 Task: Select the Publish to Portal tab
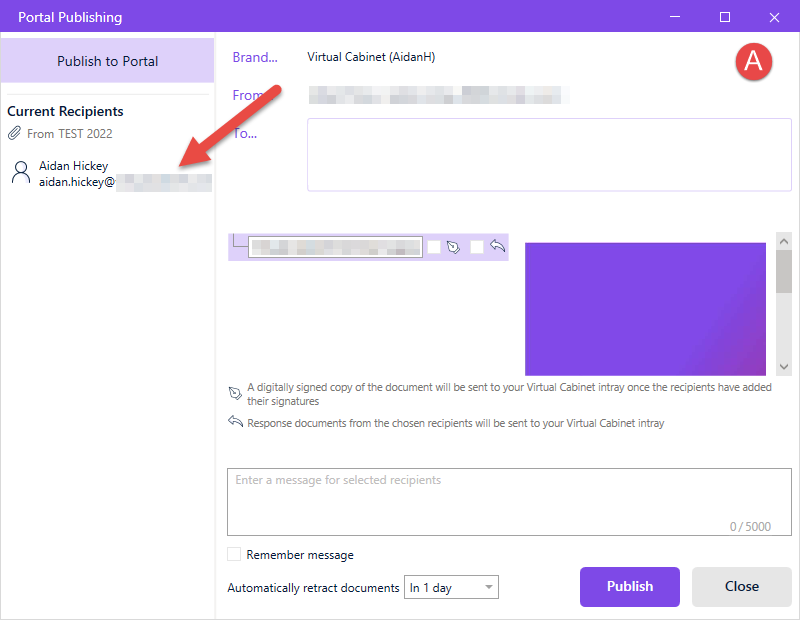(x=107, y=61)
